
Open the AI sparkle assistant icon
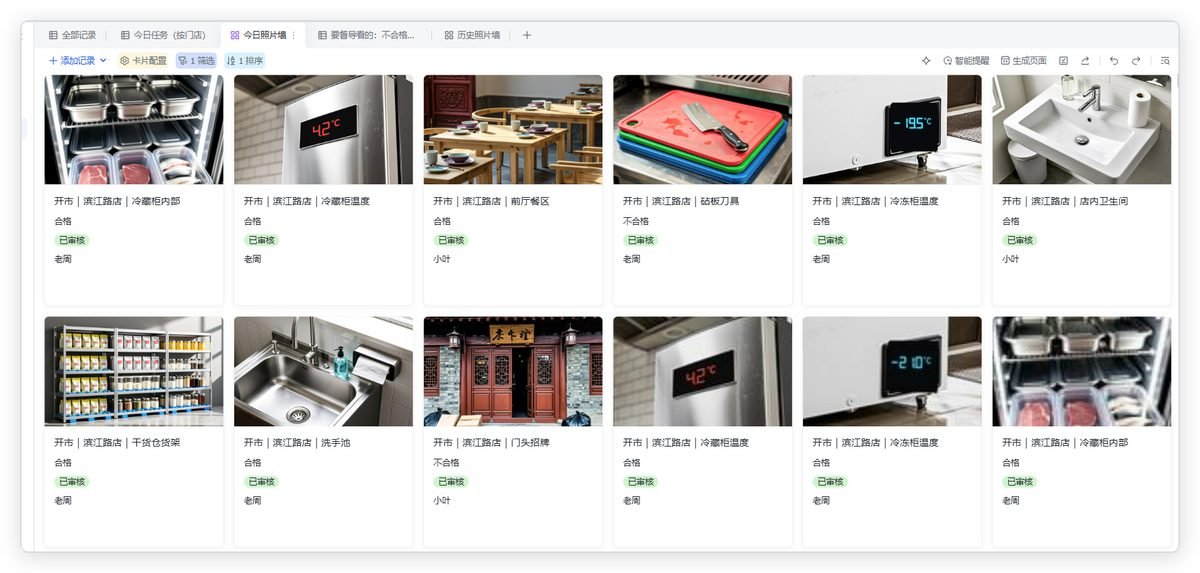pyautogui.click(x=926, y=61)
